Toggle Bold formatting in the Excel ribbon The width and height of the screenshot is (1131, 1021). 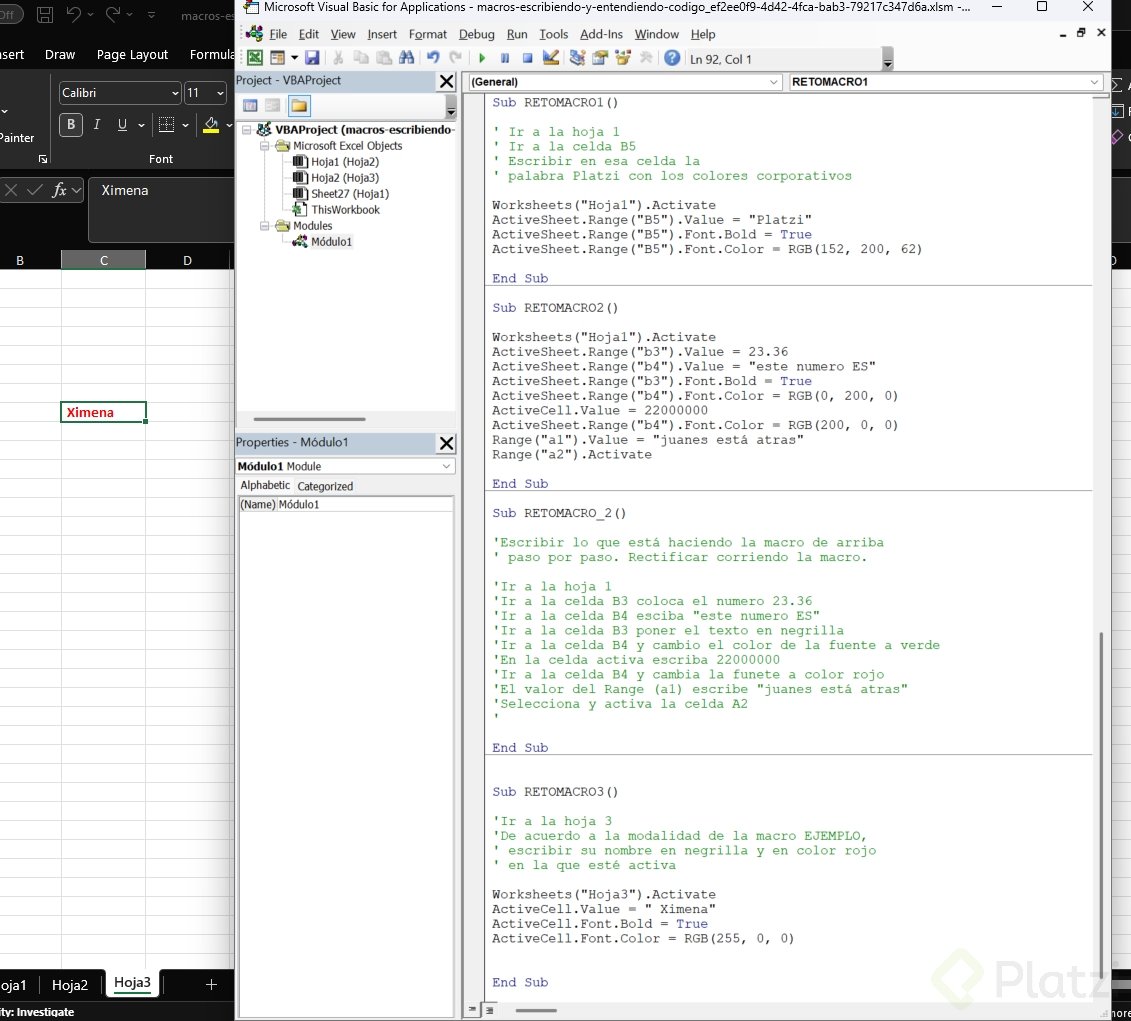click(x=71, y=125)
